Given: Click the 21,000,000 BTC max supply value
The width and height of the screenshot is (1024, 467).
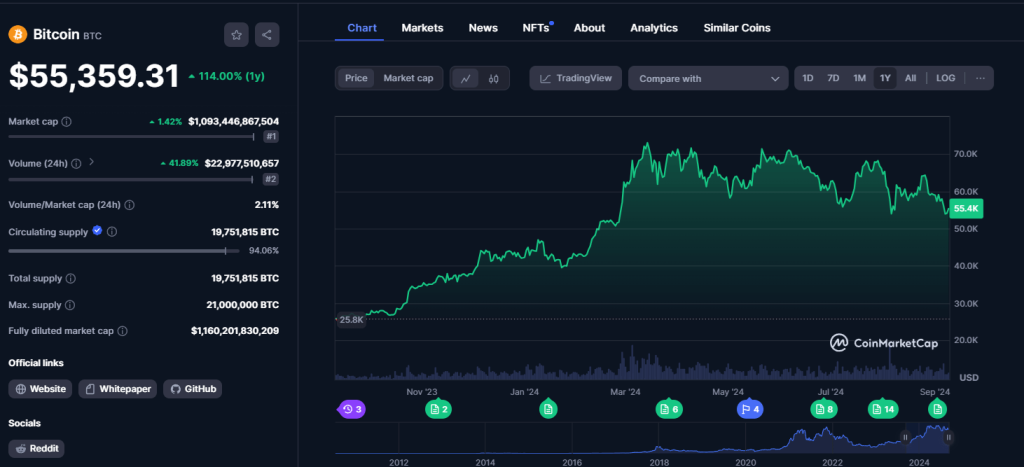Looking at the screenshot, I should click(x=243, y=305).
